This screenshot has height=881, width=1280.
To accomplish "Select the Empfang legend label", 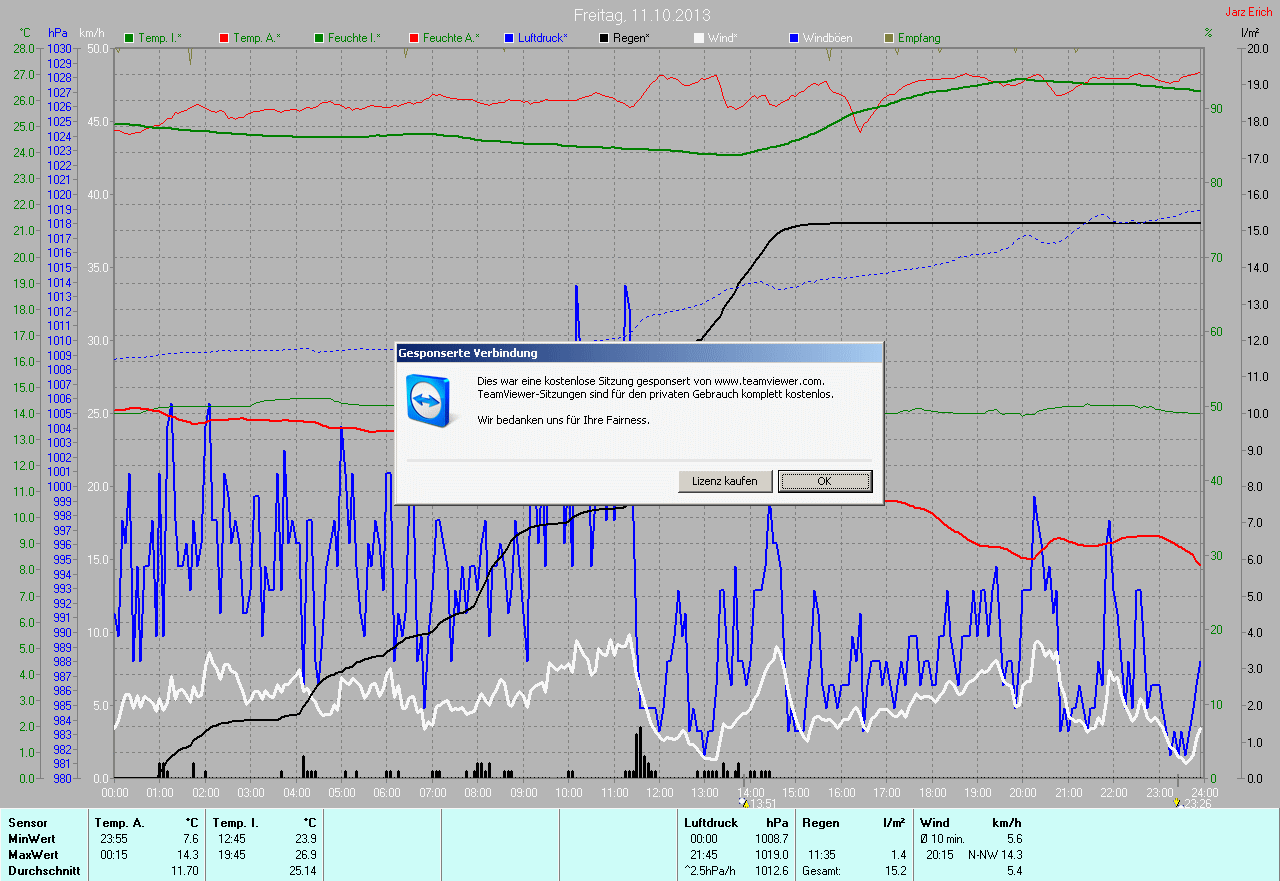I will pyautogui.click(x=919, y=38).
